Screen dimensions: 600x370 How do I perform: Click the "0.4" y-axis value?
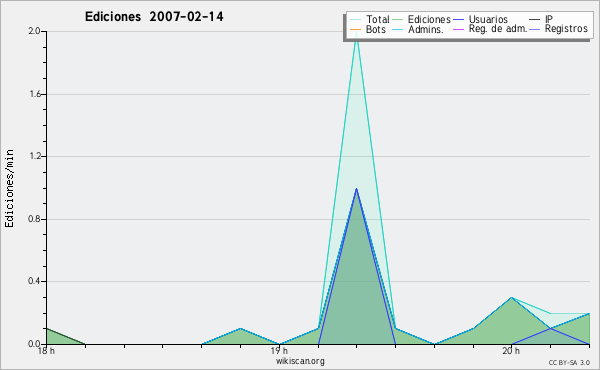34,281
